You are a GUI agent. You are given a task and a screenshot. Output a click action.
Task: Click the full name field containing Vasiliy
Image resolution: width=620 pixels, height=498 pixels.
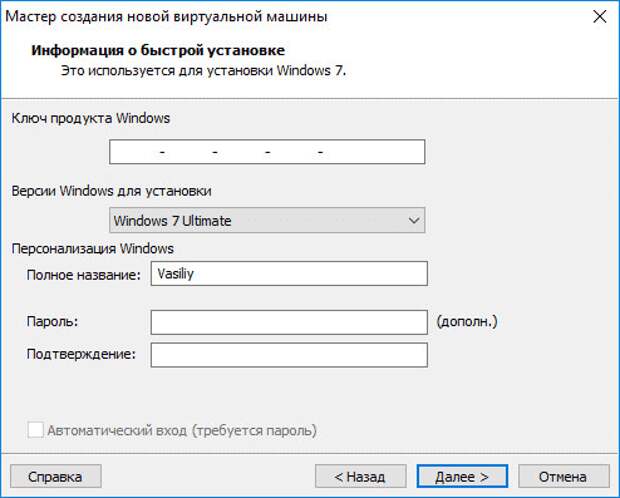(x=289, y=273)
